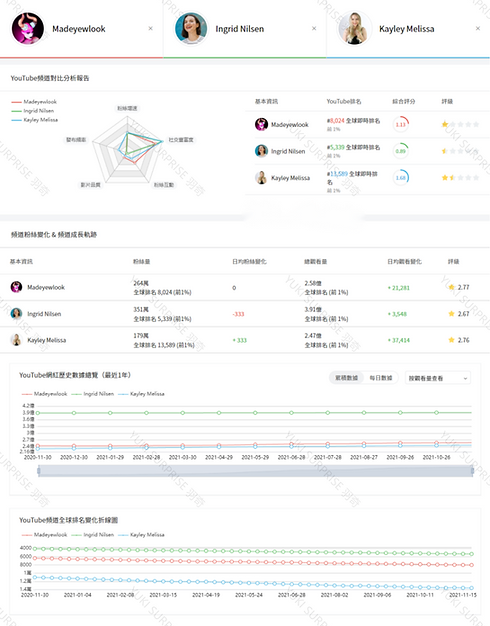Toggle Kayley Melissa series in radar chart legend
490x626 pixels.
35,120
